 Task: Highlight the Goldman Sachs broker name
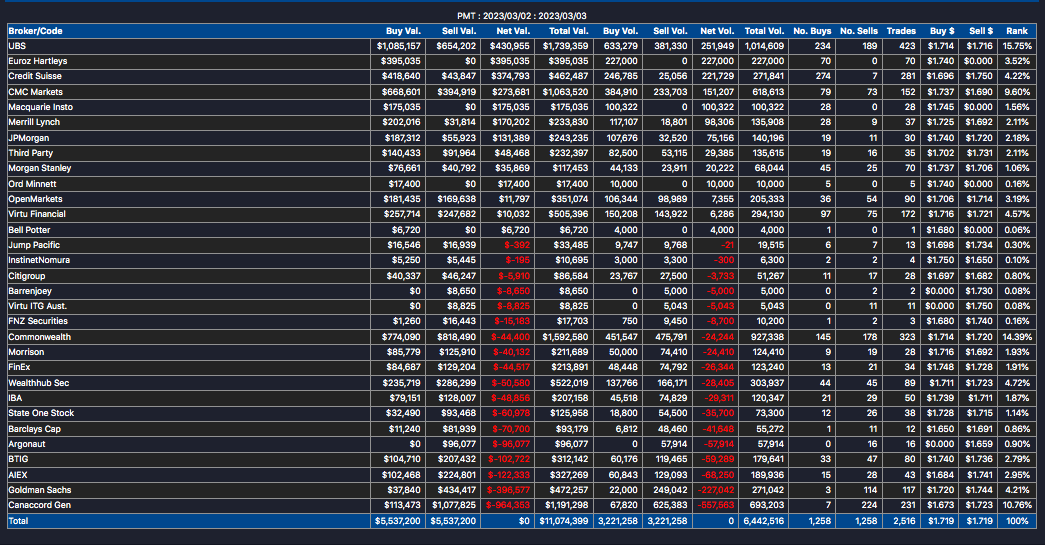(x=39, y=490)
